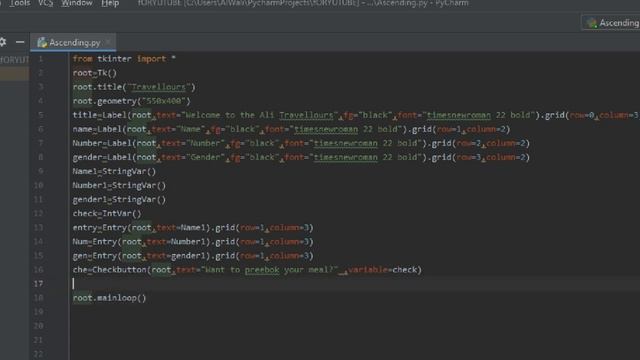The width and height of the screenshot is (640, 360).
Task: Select the FORYUT project root item
Action: coord(14,60)
